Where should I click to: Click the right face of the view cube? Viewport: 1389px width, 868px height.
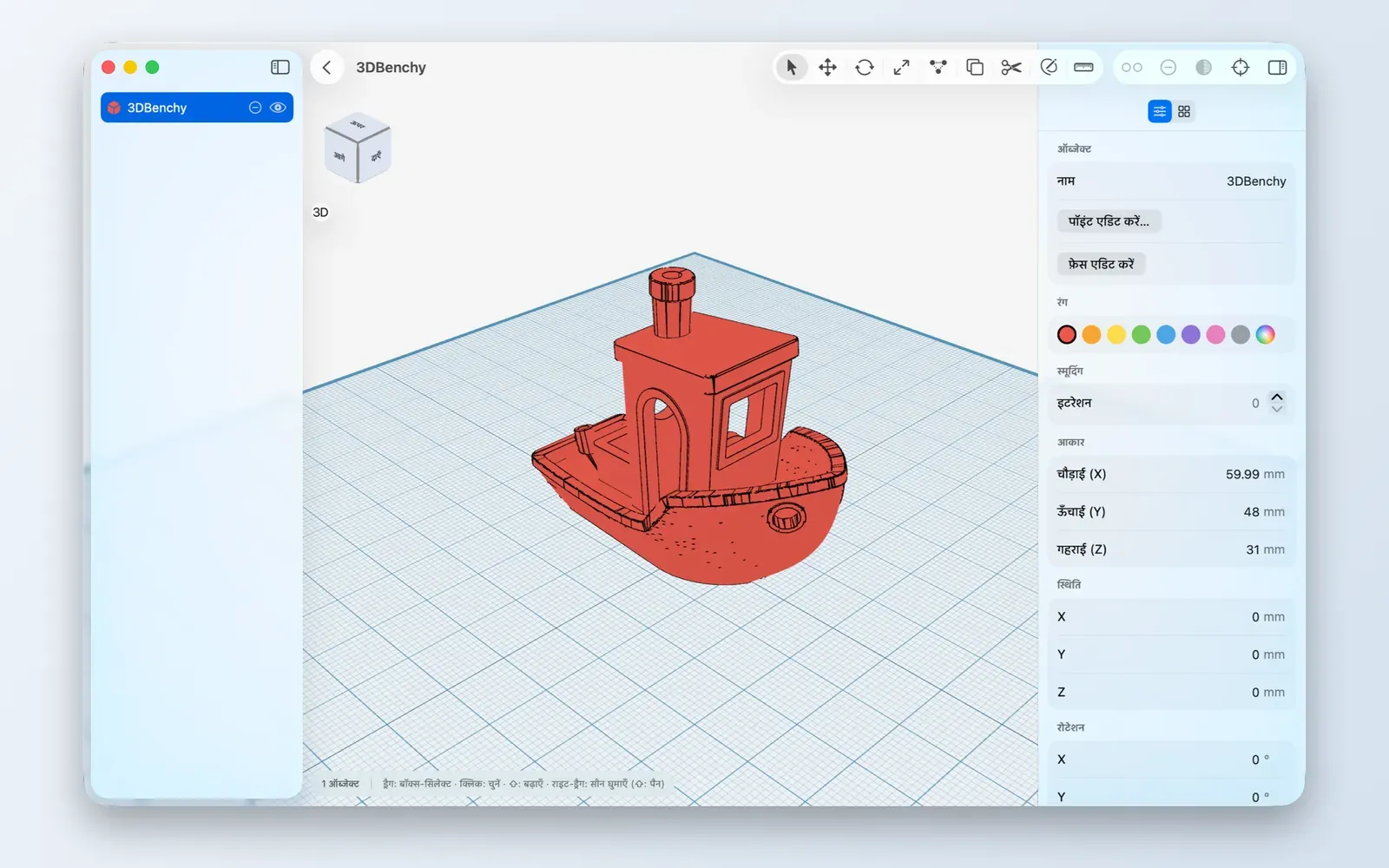(375, 157)
